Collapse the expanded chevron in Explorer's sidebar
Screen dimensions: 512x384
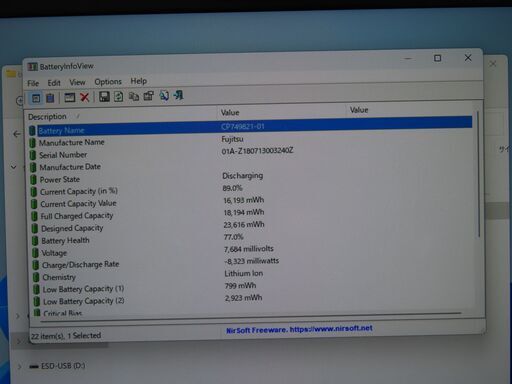tap(14, 167)
